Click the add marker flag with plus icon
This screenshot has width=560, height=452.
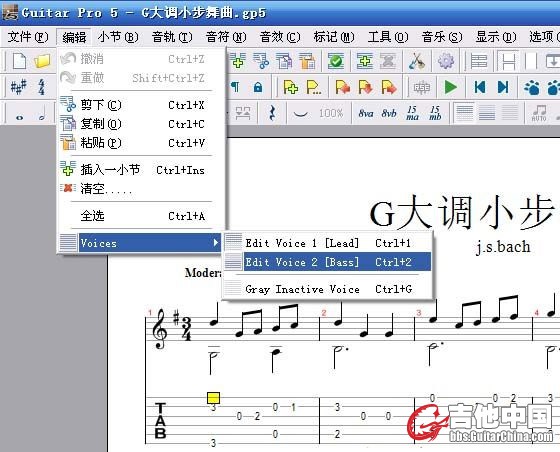tap(291, 87)
